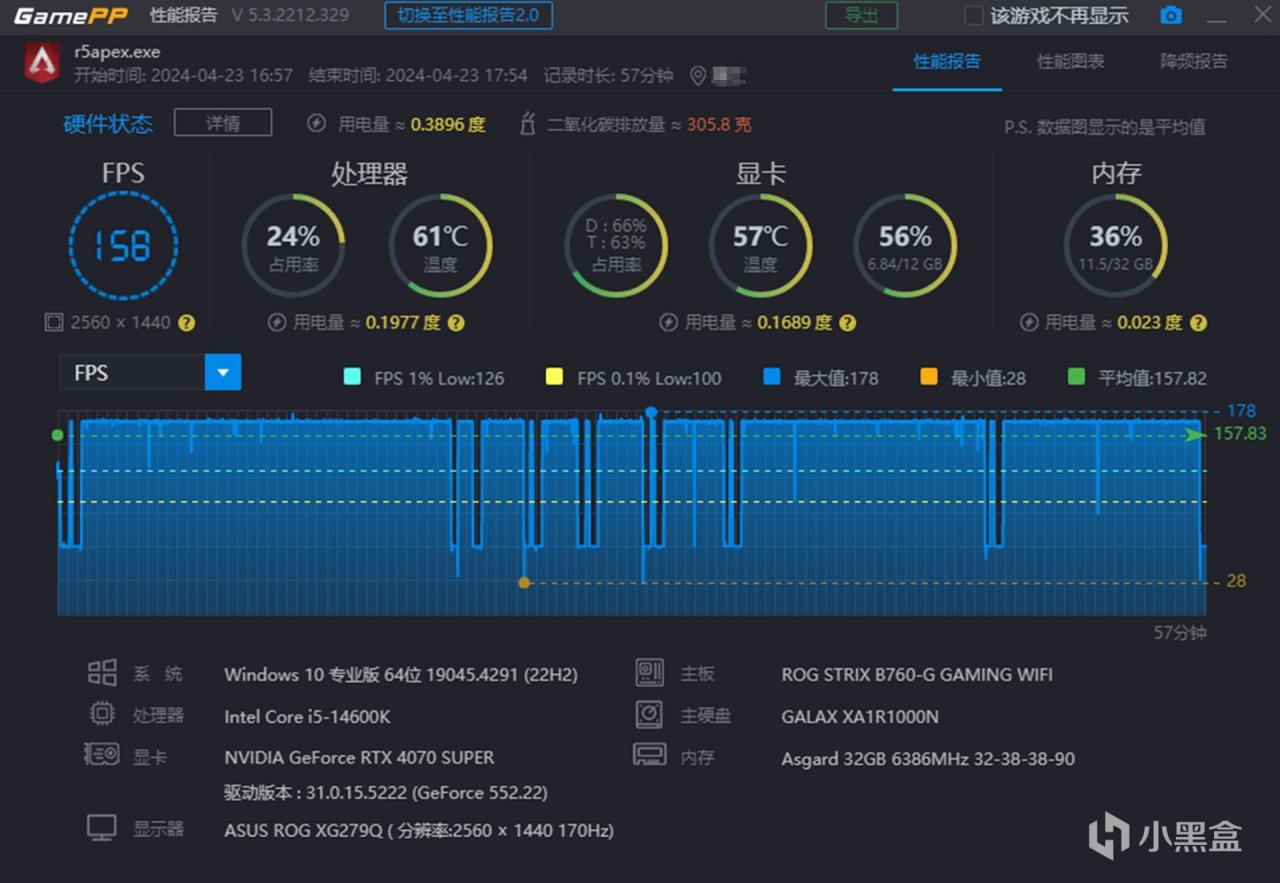The height and width of the screenshot is (883, 1280).
Task: Click the CO2 bottle icon beside 二氧化碳排放量
Action: (528, 124)
